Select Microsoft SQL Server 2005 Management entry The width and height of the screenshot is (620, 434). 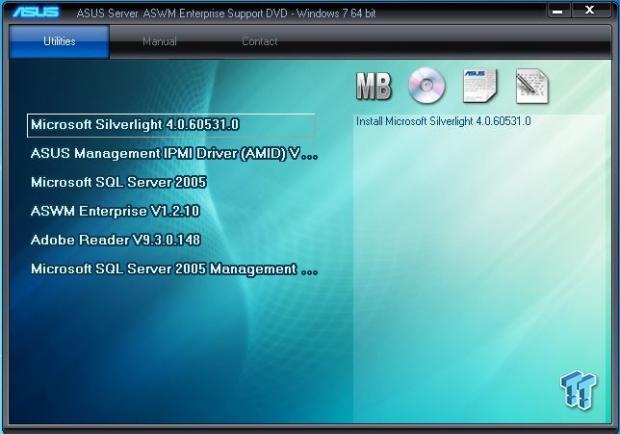pos(174,269)
